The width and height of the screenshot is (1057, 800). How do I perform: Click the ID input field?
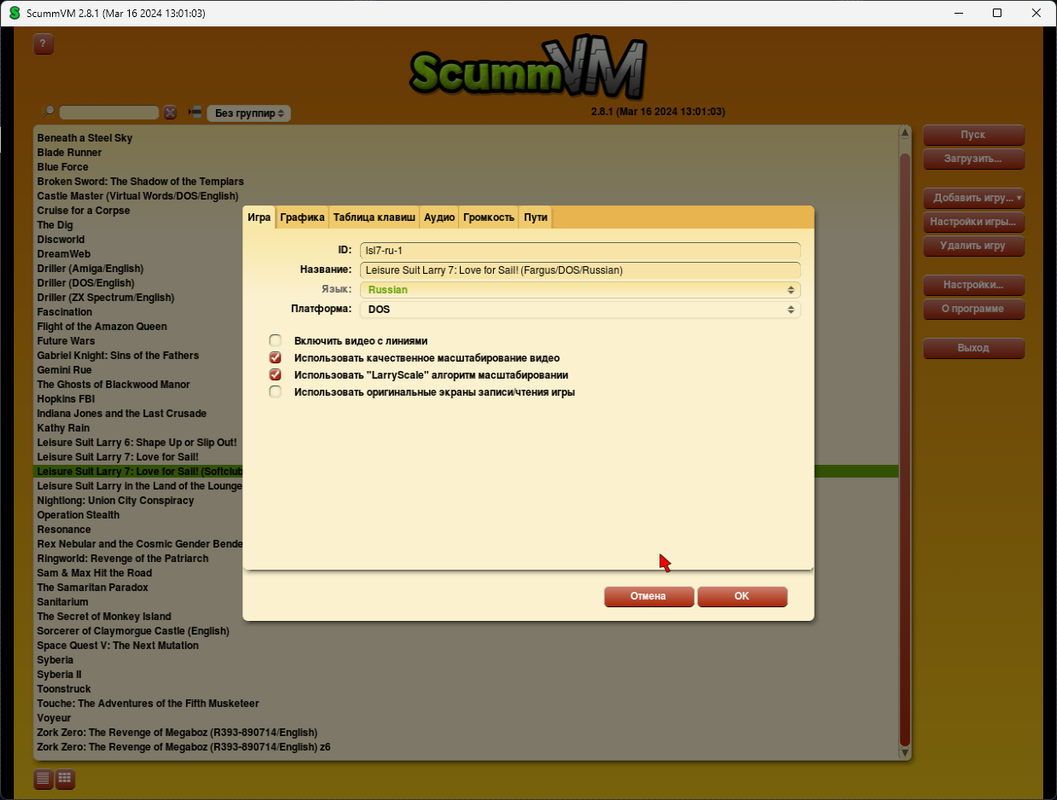click(580, 251)
